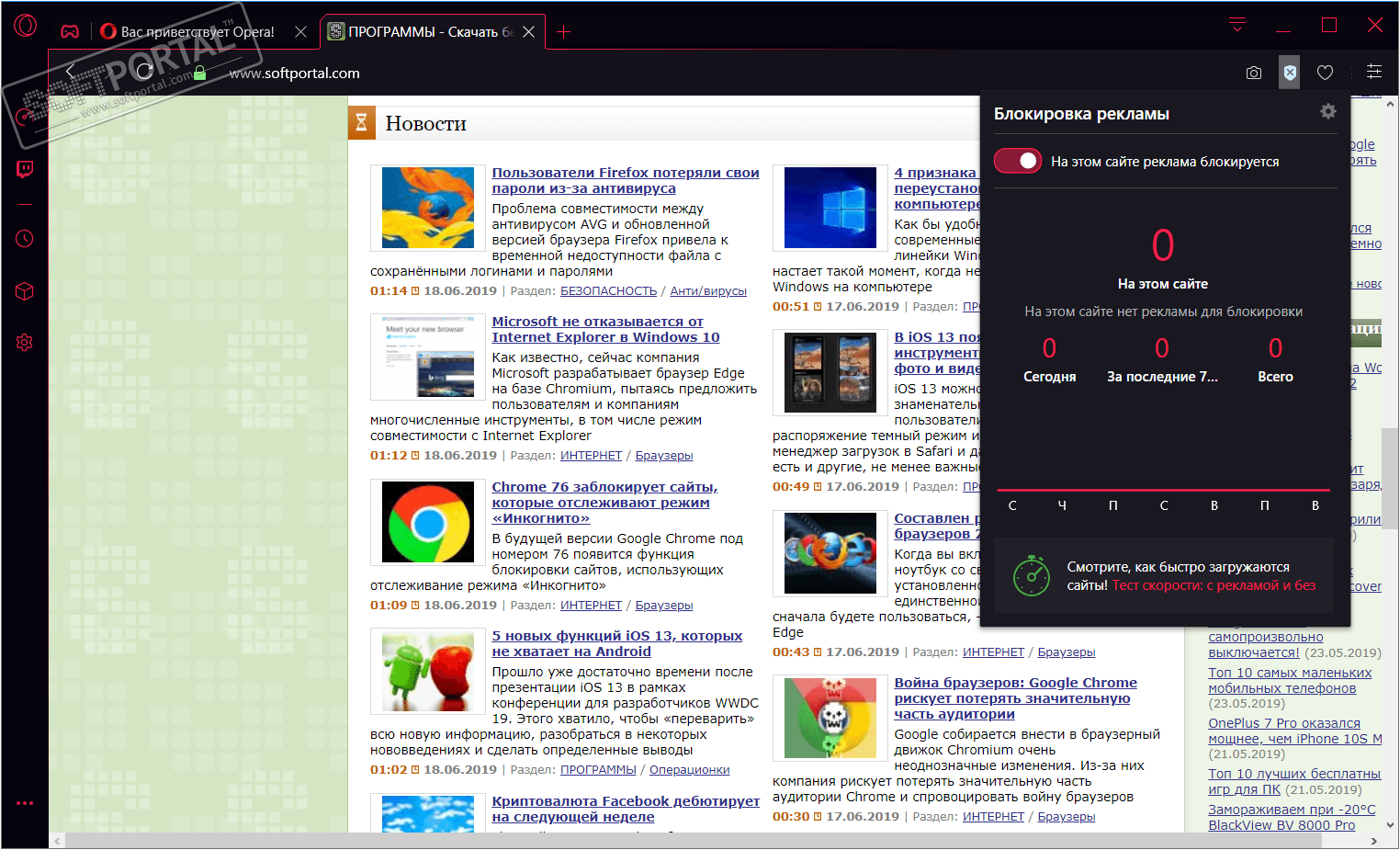Open the Анти/вирусы category link
This screenshot has height=850, width=1400.
[x=708, y=291]
